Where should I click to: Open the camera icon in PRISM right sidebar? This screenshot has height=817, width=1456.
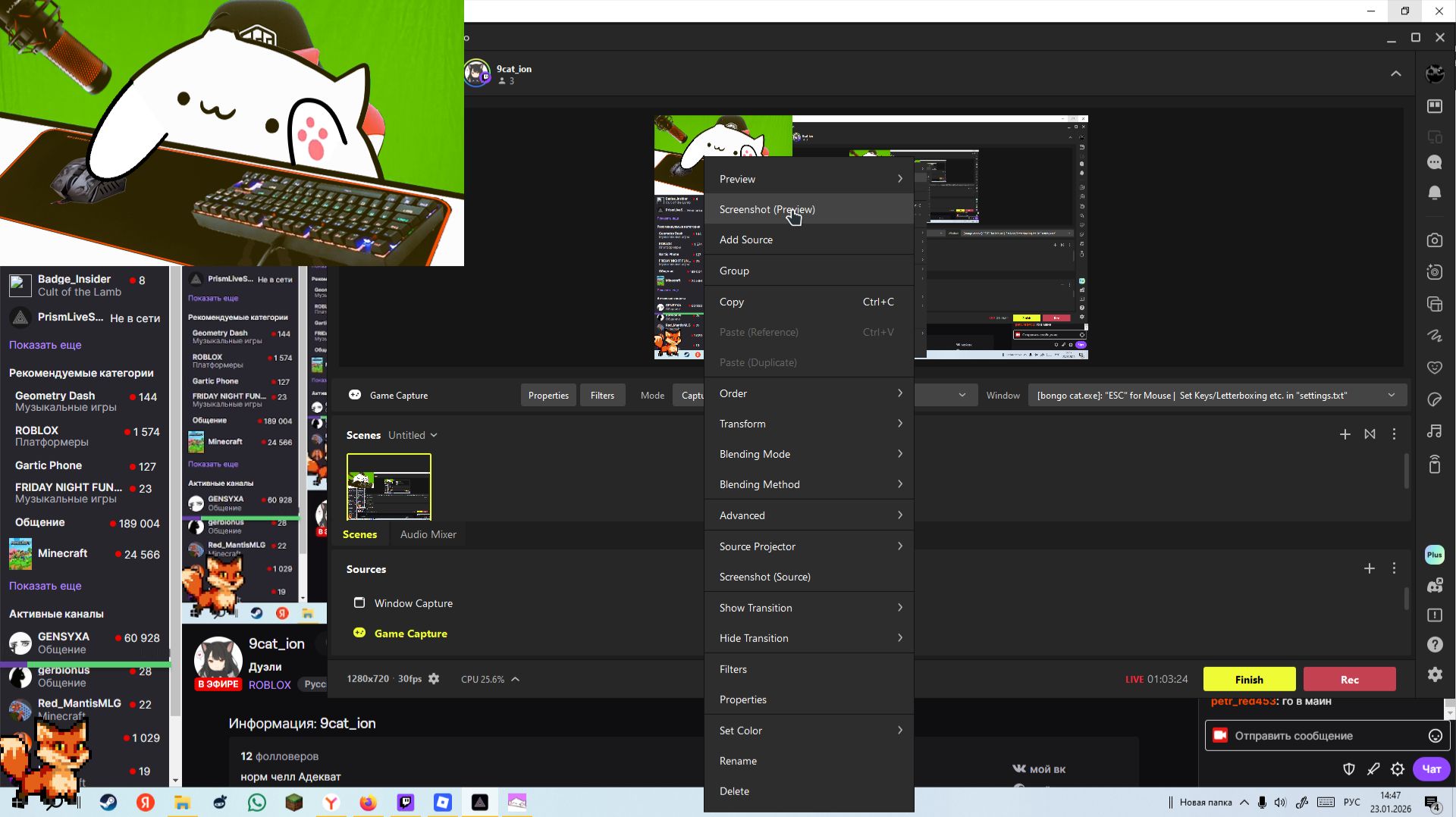click(x=1434, y=240)
